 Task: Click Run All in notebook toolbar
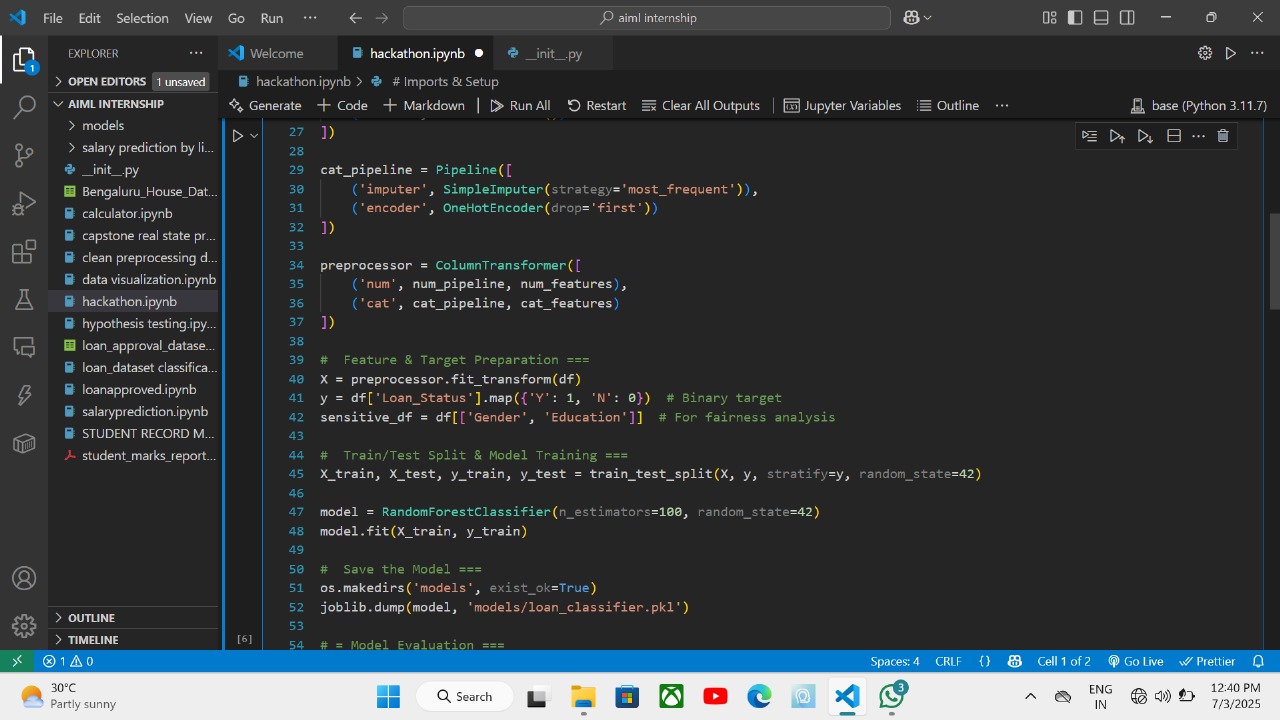click(x=520, y=105)
